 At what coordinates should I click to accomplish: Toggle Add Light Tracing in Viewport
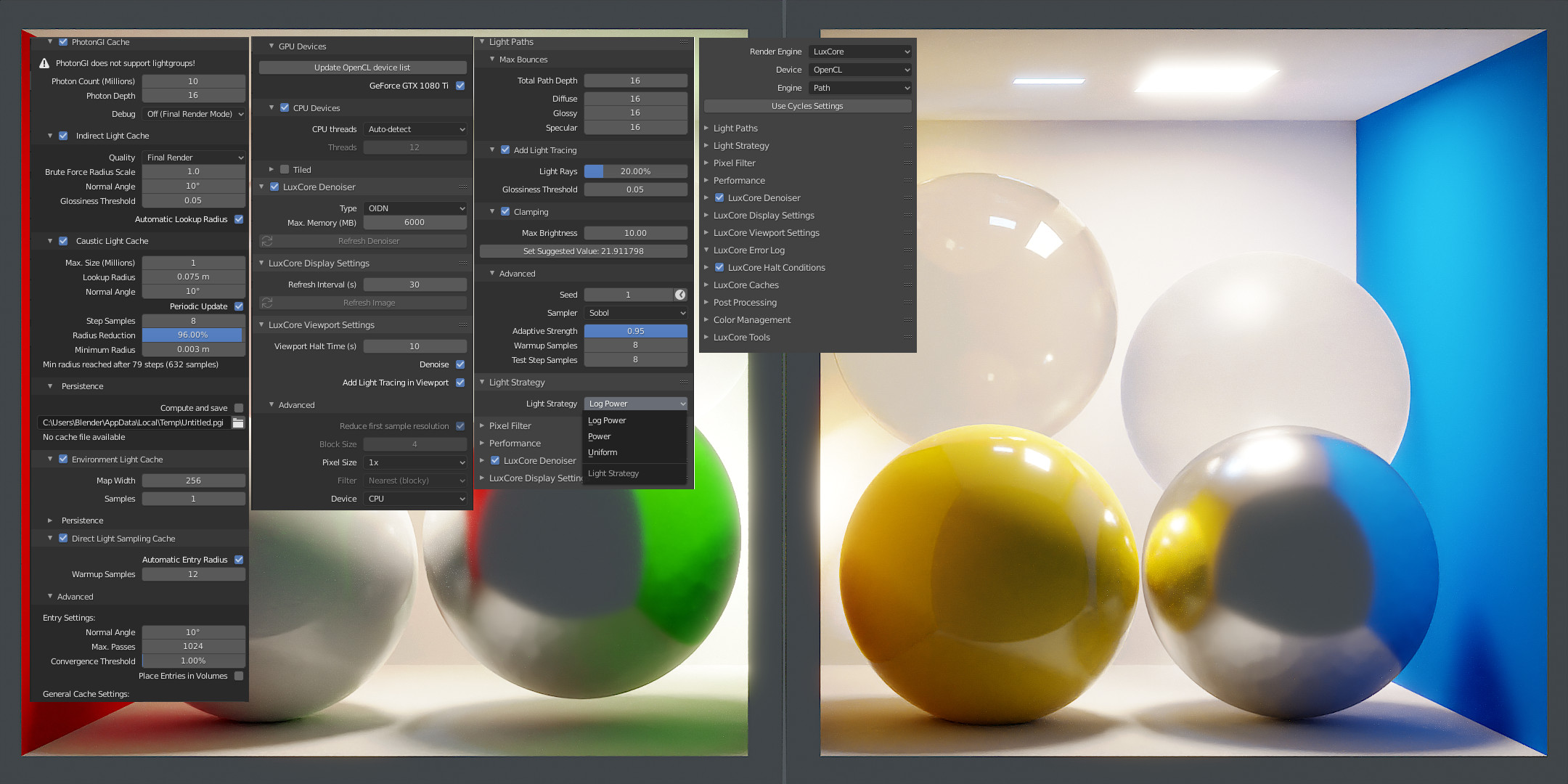(x=460, y=383)
